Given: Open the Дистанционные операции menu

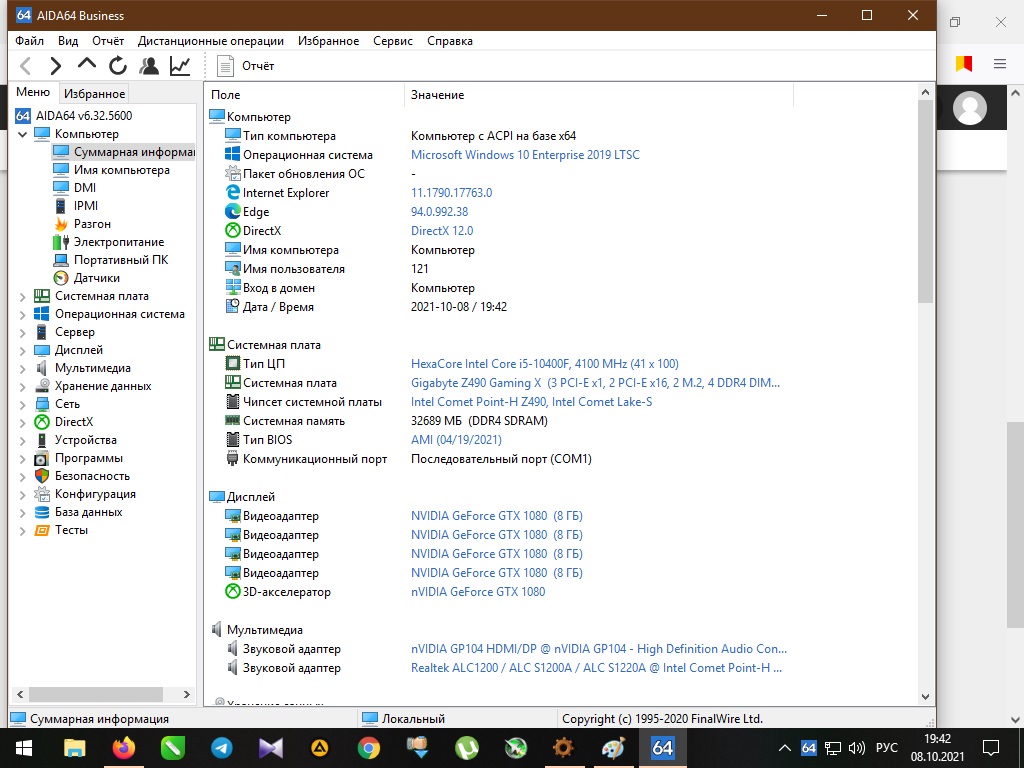Looking at the screenshot, I should 211,41.
